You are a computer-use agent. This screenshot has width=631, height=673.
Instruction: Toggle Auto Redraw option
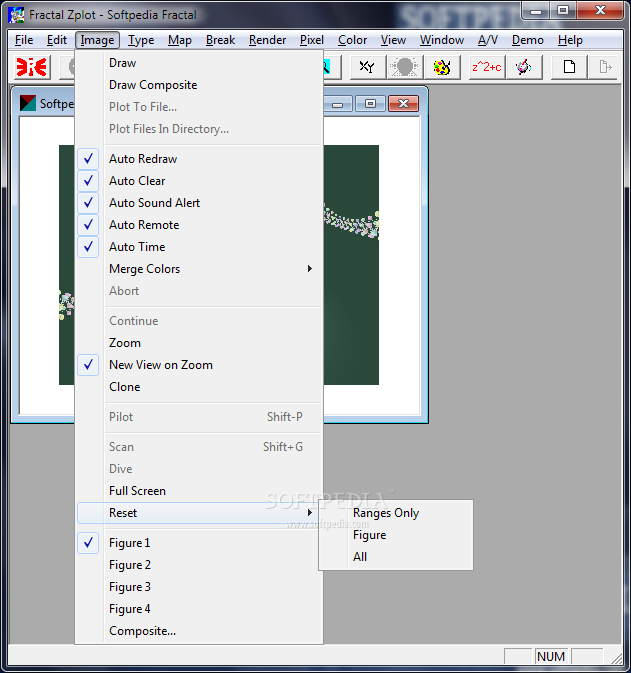point(200,159)
